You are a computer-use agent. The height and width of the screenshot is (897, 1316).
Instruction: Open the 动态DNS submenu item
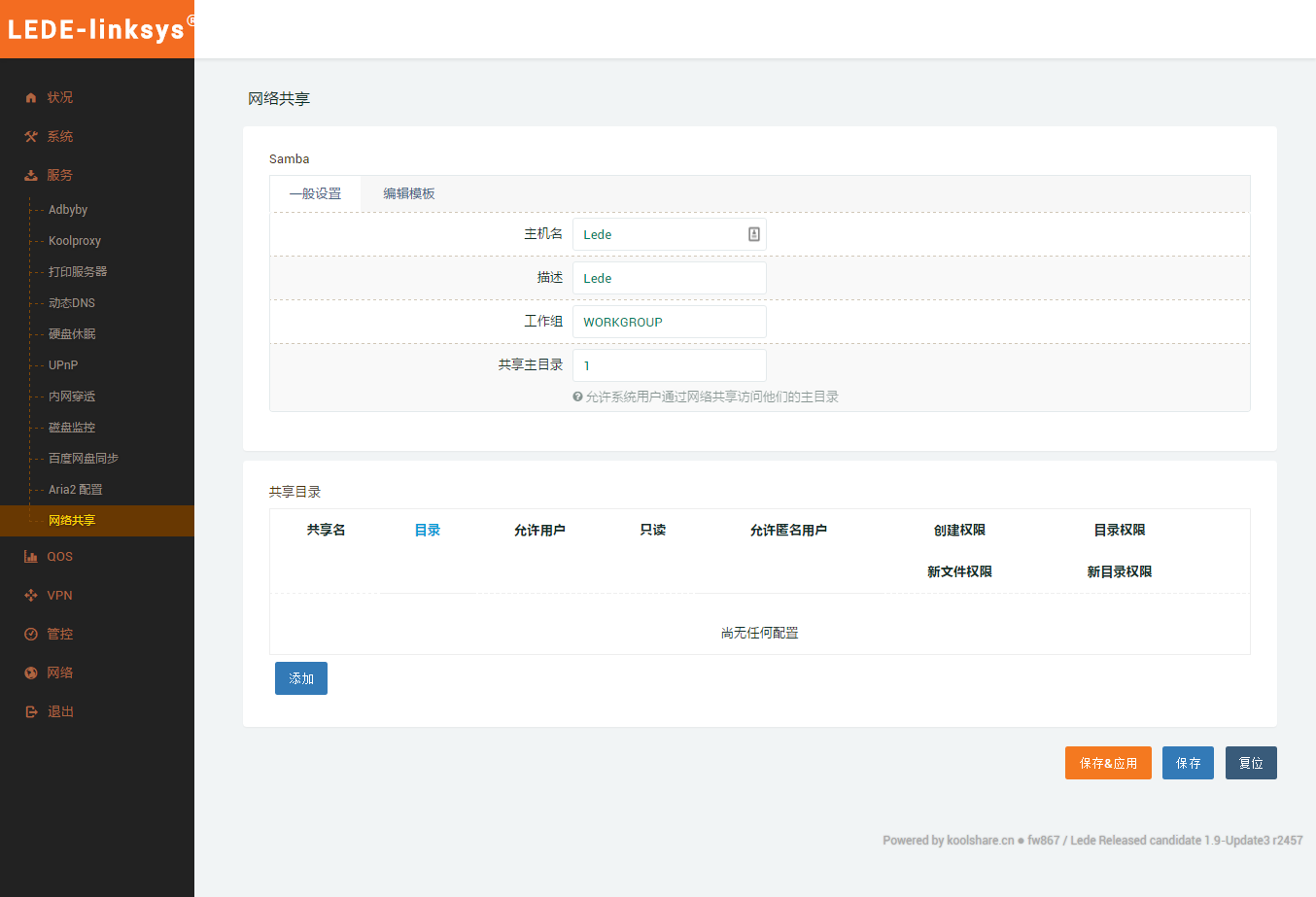(x=72, y=303)
